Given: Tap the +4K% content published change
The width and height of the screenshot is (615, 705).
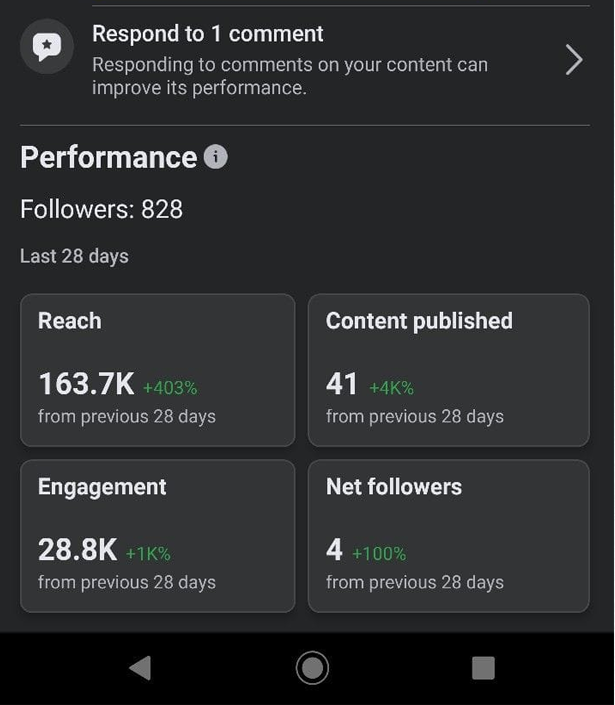Looking at the screenshot, I should pyautogui.click(x=391, y=388).
